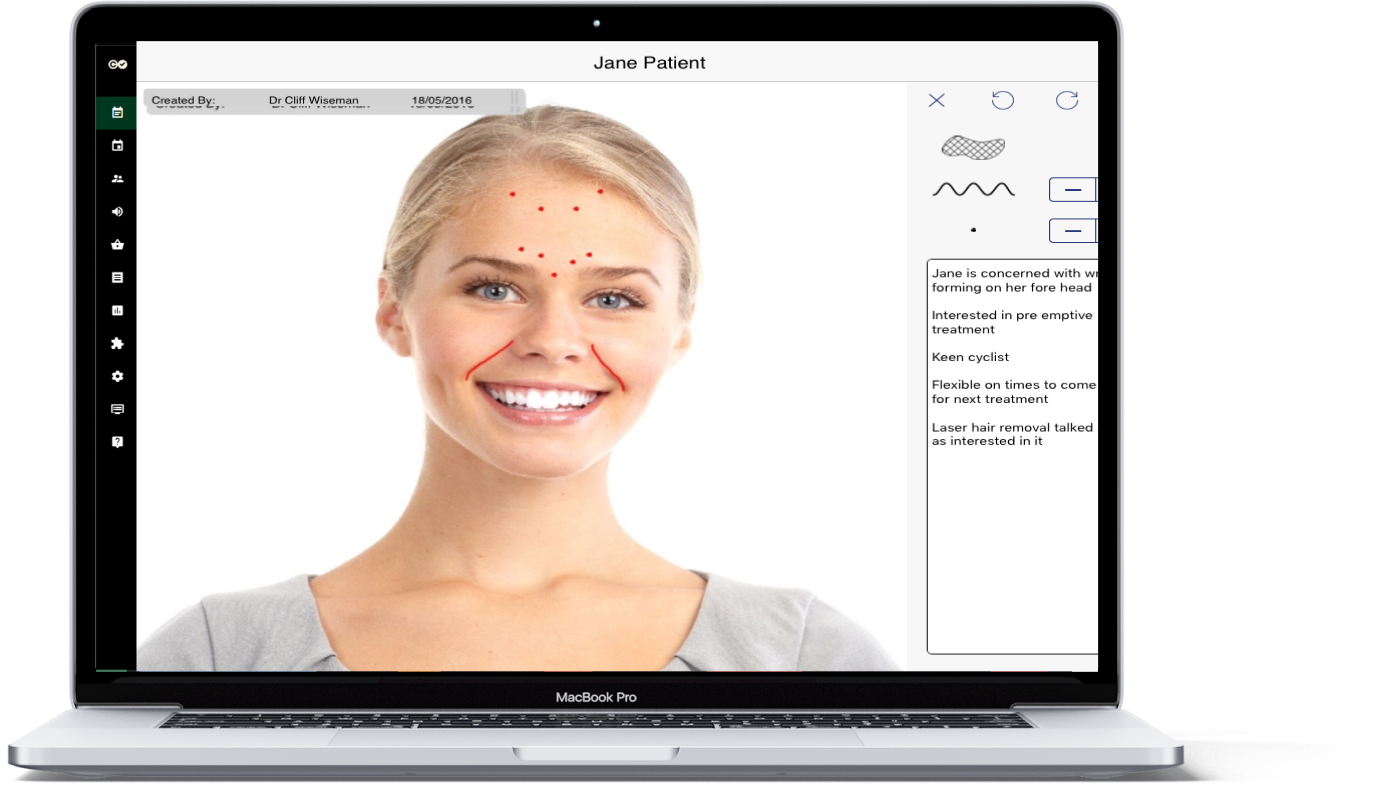The width and height of the screenshot is (1389, 788).
Task: Select the dot marker tool
Action: [973, 230]
